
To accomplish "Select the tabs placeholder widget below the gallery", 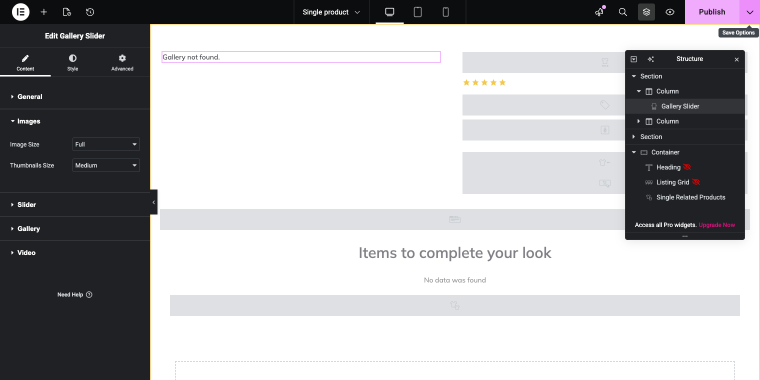I will [455, 219].
